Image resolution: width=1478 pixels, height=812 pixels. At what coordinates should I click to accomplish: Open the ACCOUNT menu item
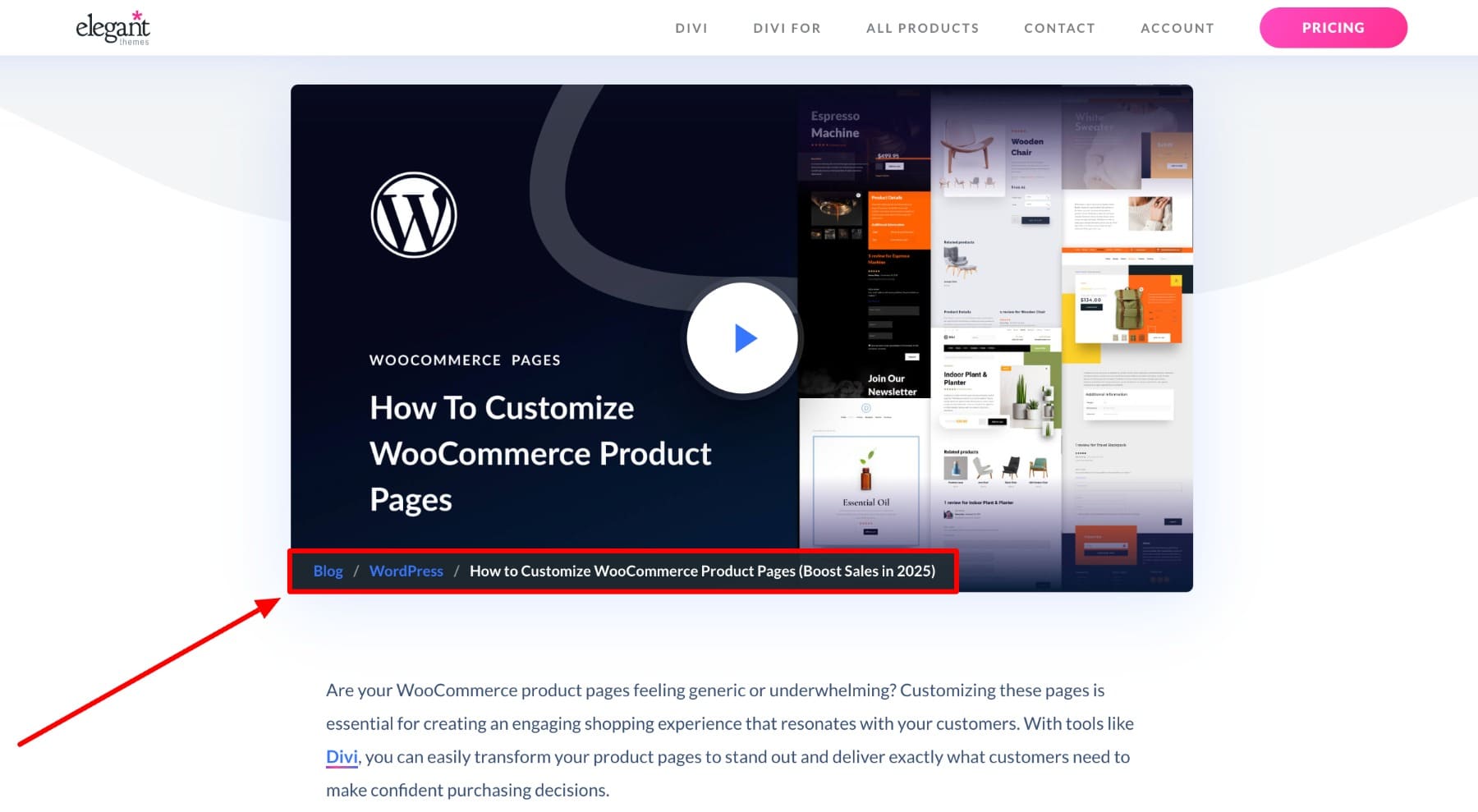[x=1177, y=28]
